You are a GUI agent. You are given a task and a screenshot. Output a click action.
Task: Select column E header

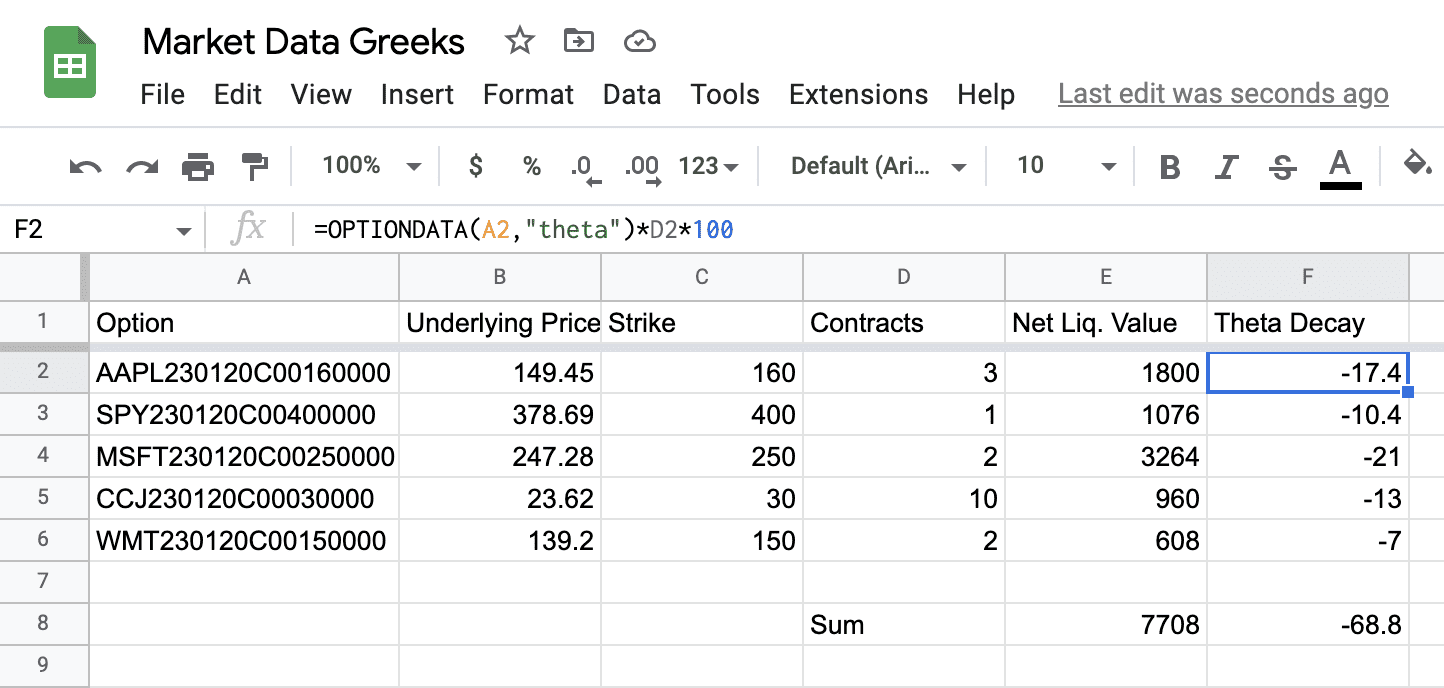tap(1106, 277)
